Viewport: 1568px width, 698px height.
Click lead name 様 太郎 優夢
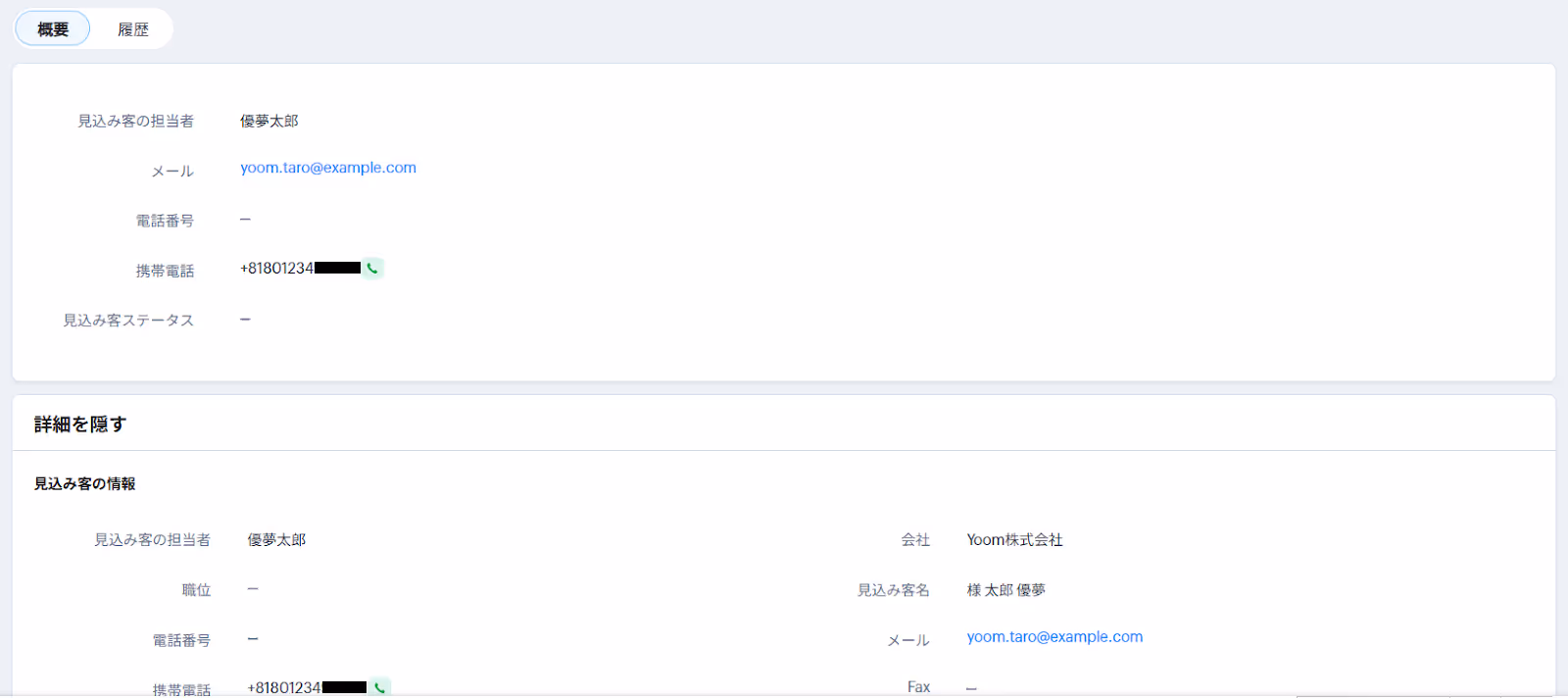1006,590
